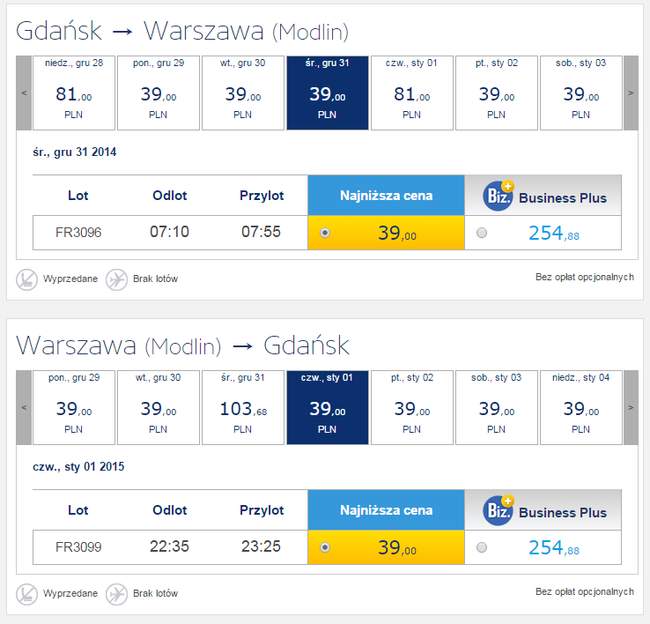This screenshot has width=650, height=624.
Task: Click the Wyprzedane icon in bottom legend
Action: [27, 594]
